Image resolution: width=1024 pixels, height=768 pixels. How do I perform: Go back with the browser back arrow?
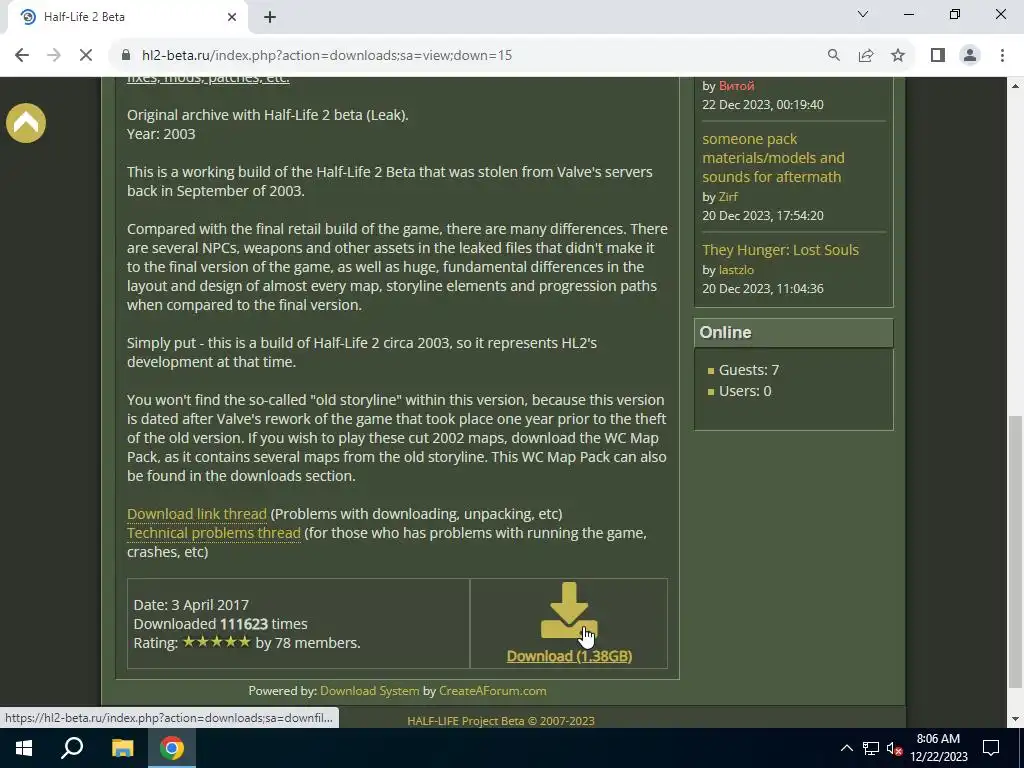pos(22,56)
